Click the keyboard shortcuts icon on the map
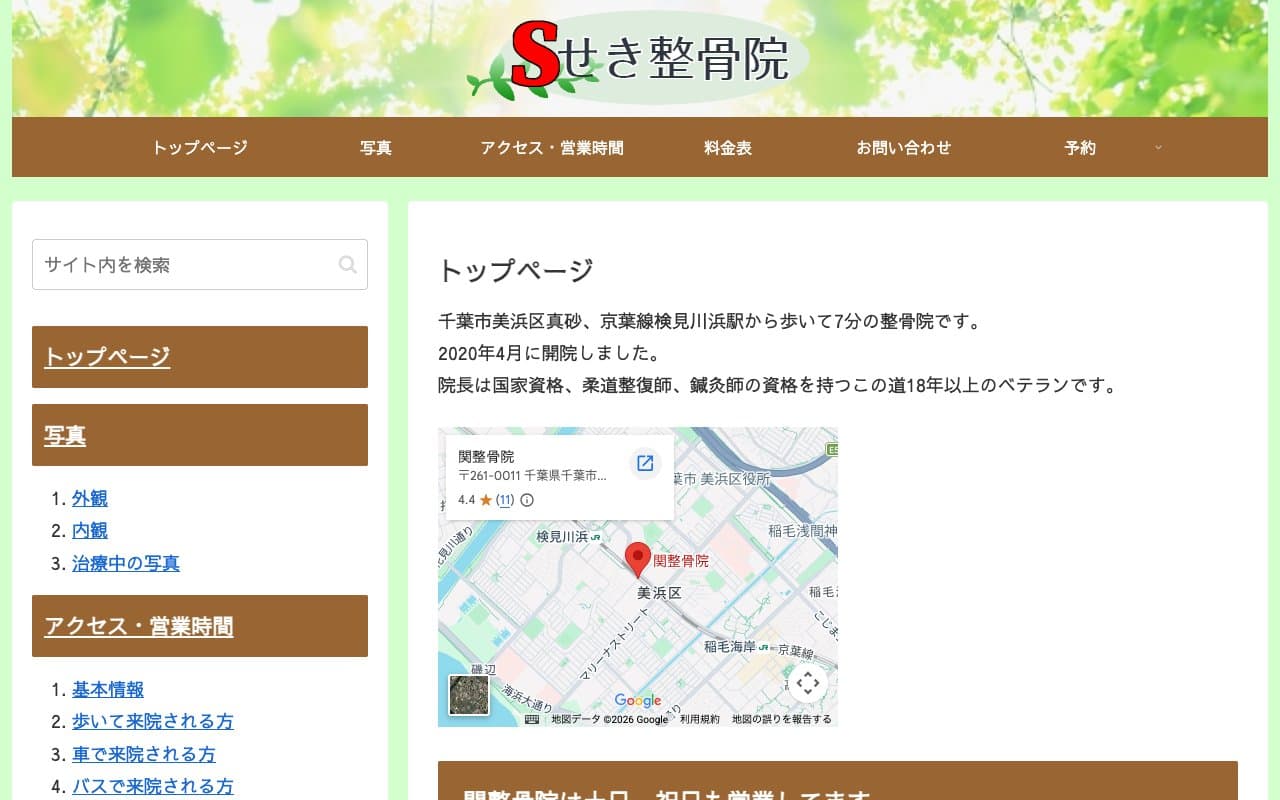This screenshot has width=1280, height=800. [x=531, y=719]
